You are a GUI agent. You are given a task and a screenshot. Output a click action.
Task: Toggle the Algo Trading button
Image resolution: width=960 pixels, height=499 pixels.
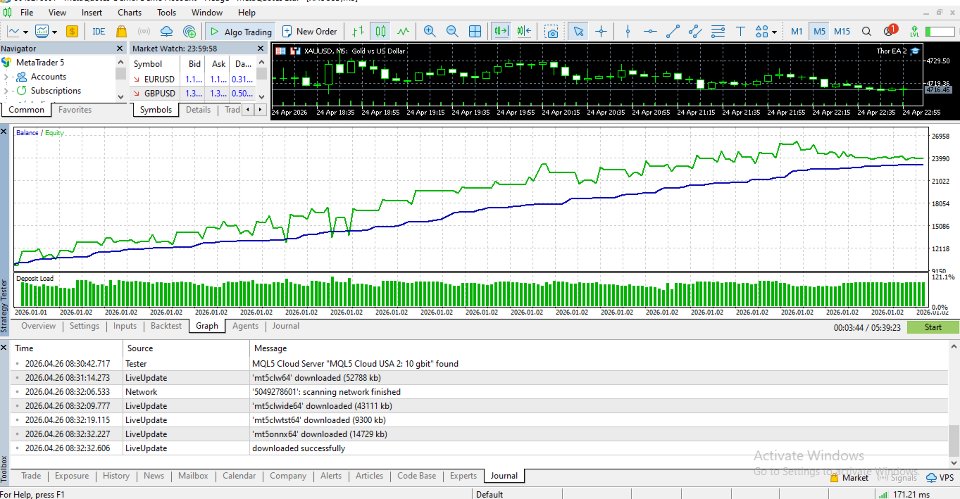(x=241, y=31)
